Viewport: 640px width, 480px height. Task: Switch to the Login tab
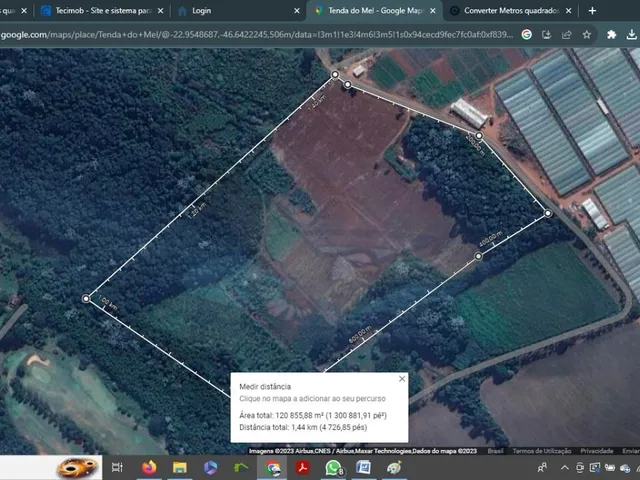[237, 11]
